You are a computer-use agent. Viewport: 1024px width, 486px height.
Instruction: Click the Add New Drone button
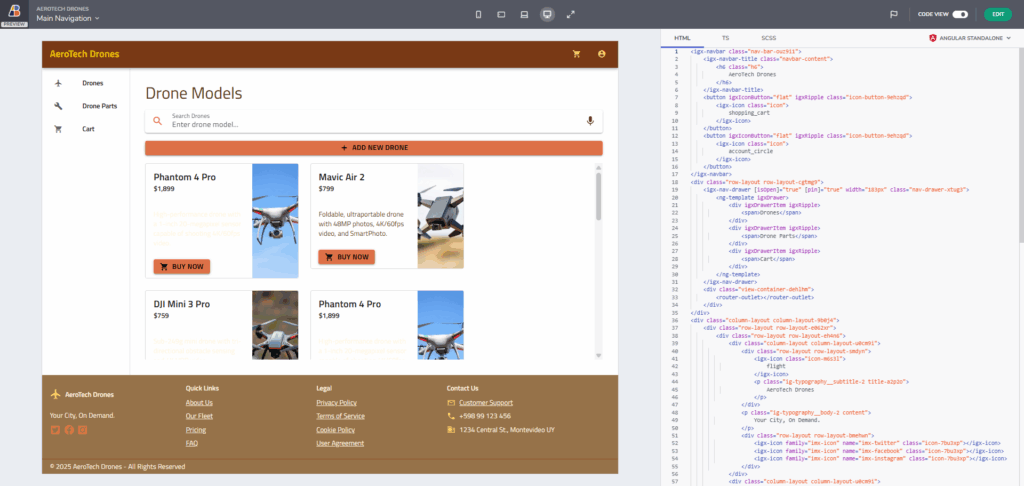(x=374, y=148)
